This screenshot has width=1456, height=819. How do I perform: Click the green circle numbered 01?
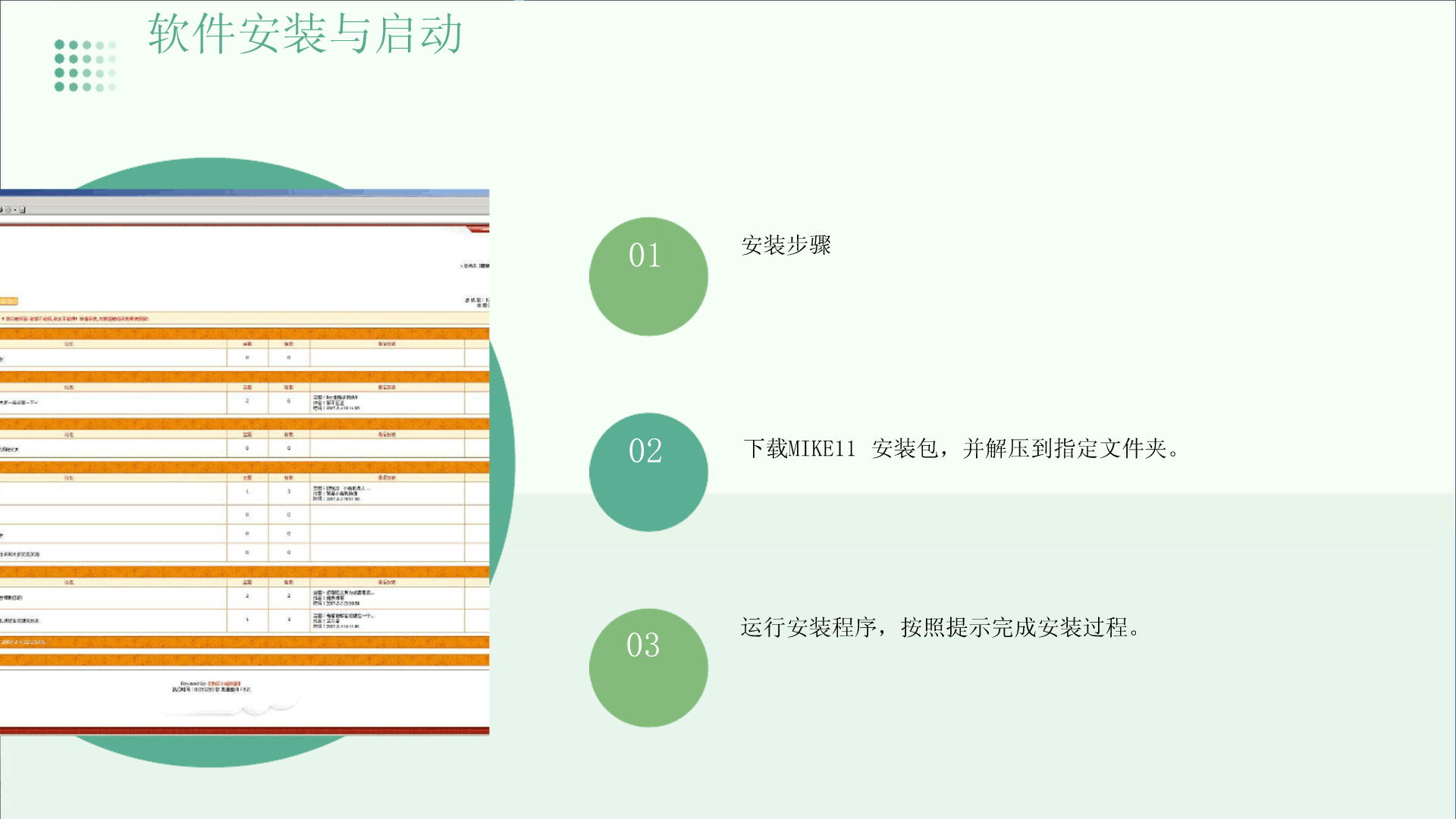(x=648, y=277)
